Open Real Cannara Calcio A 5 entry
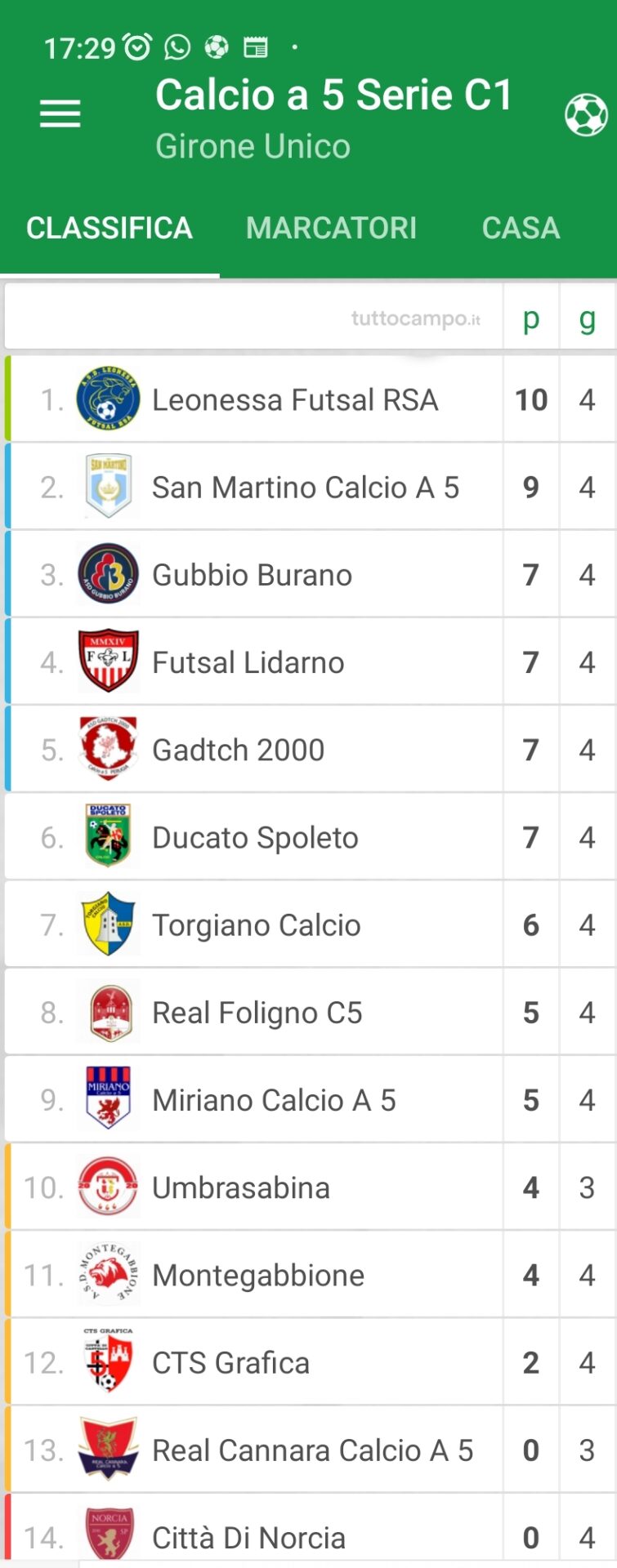Screen dimensions: 617x1568 tap(311, 1450)
